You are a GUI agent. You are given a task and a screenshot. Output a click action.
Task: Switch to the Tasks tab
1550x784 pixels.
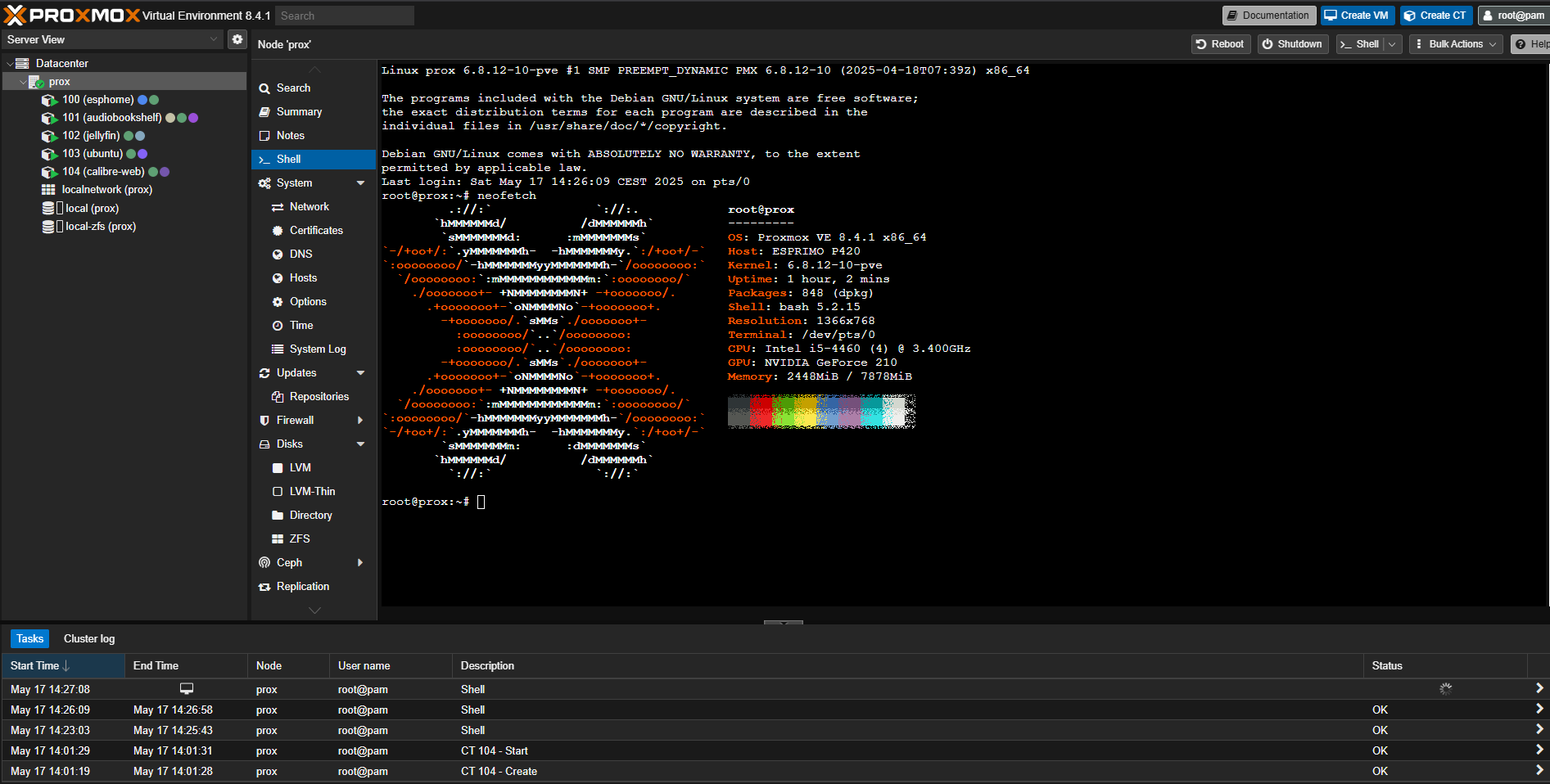pos(29,639)
